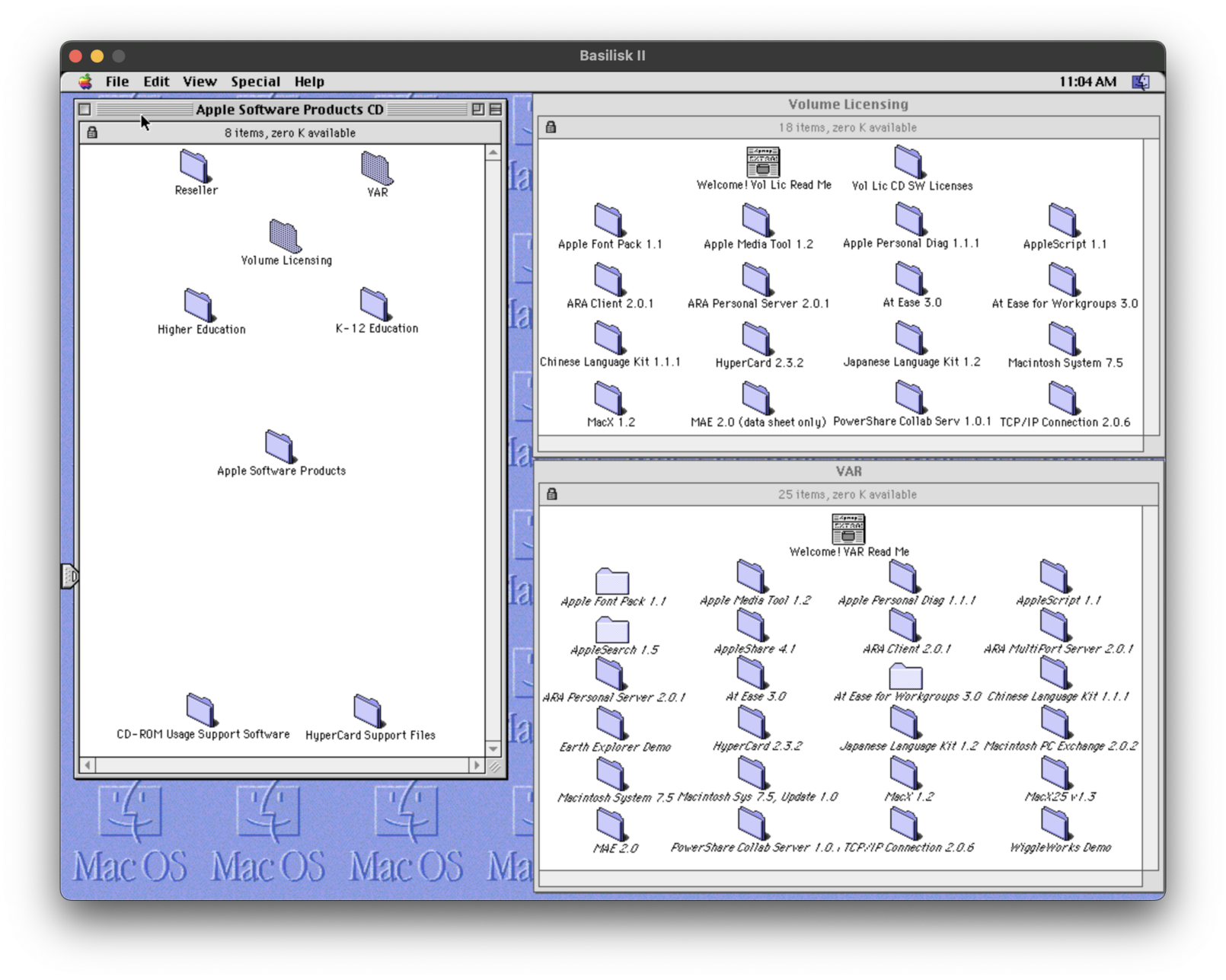Select MAE 2.0 (data sheet only) folder
1226x980 pixels.
point(757,397)
